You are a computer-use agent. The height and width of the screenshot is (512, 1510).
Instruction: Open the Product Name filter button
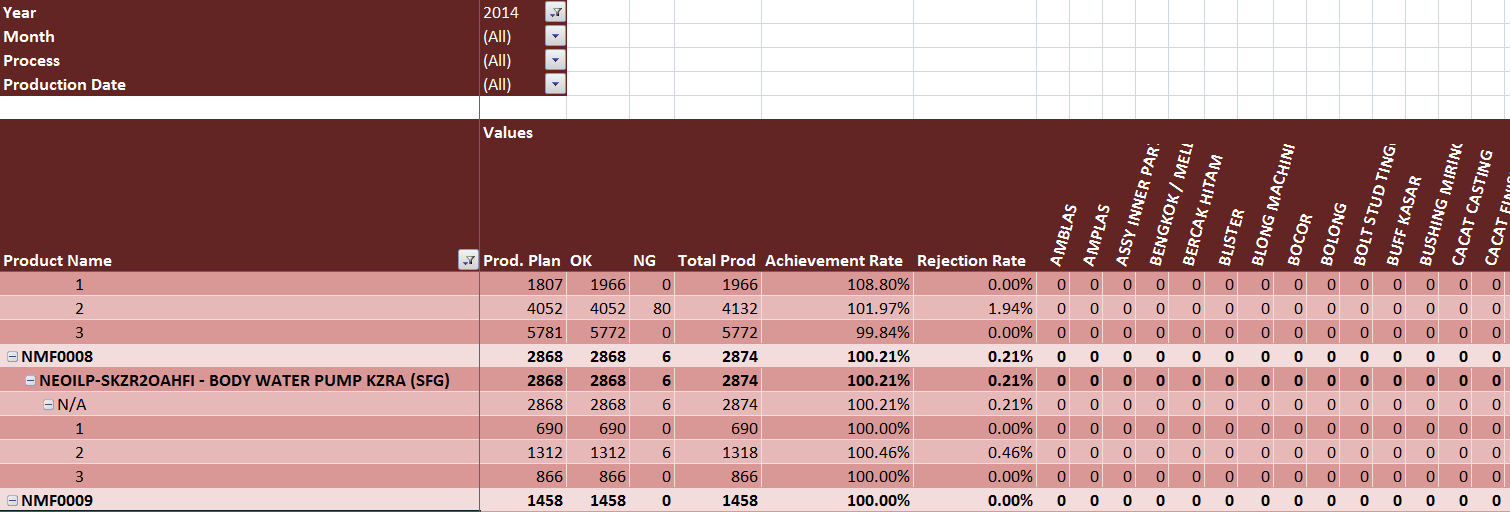467,260
